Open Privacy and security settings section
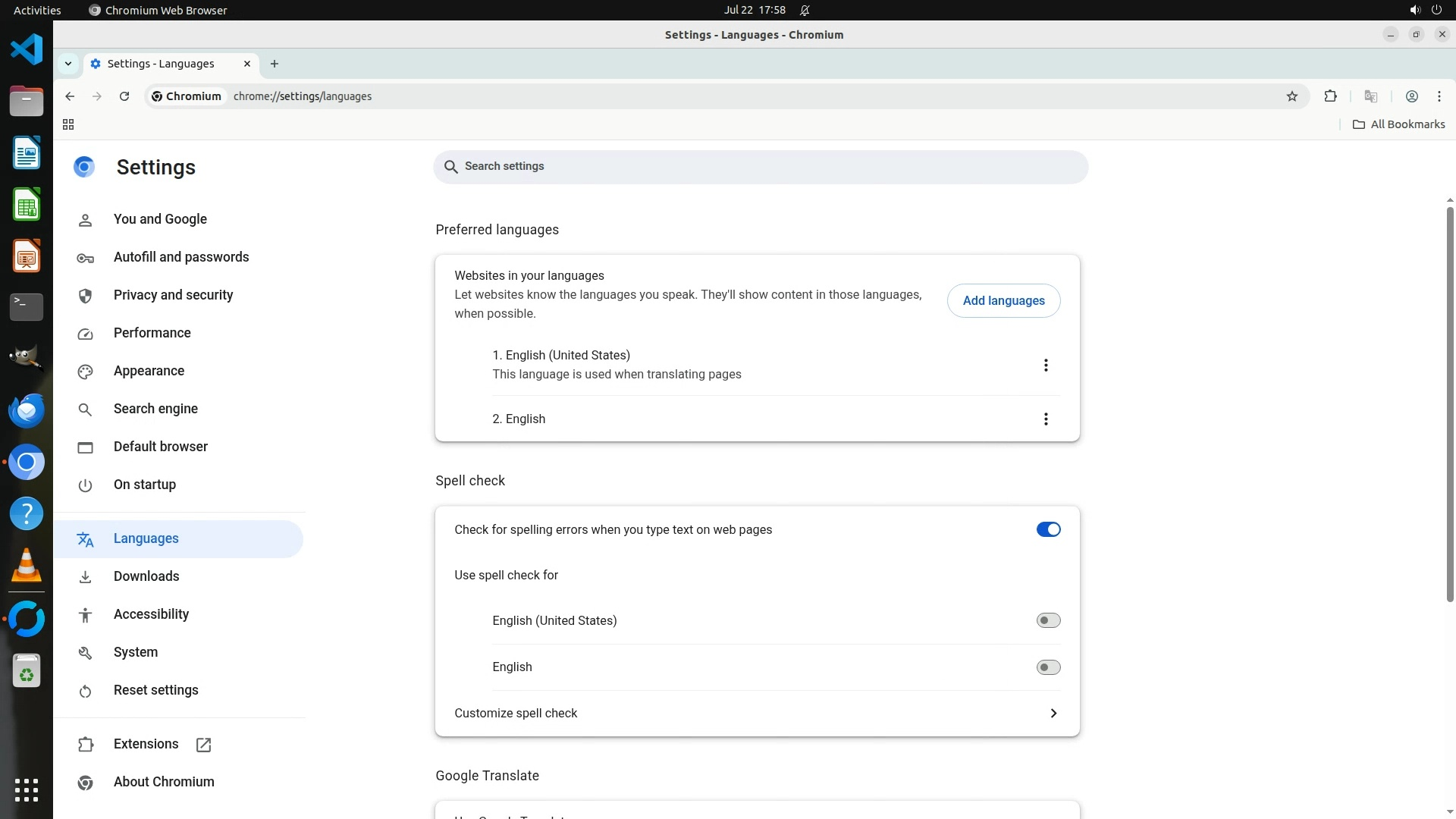The image size is (1456, 819). 173,295
